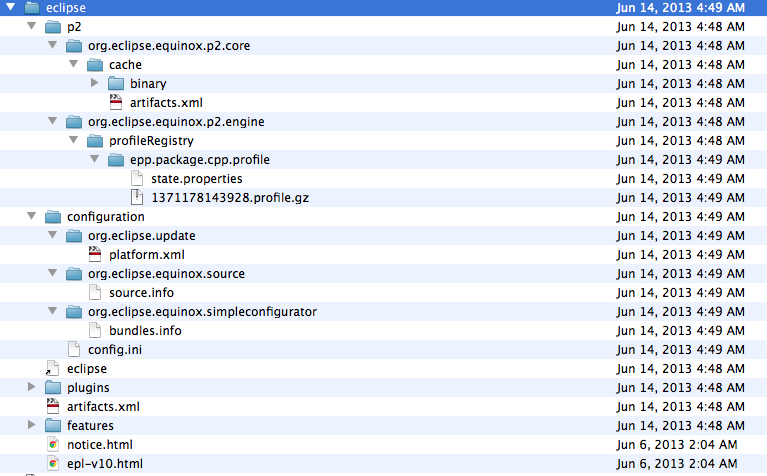Click the p2 folder icon
The image size is (767, 476).
[x=53, y=26]
